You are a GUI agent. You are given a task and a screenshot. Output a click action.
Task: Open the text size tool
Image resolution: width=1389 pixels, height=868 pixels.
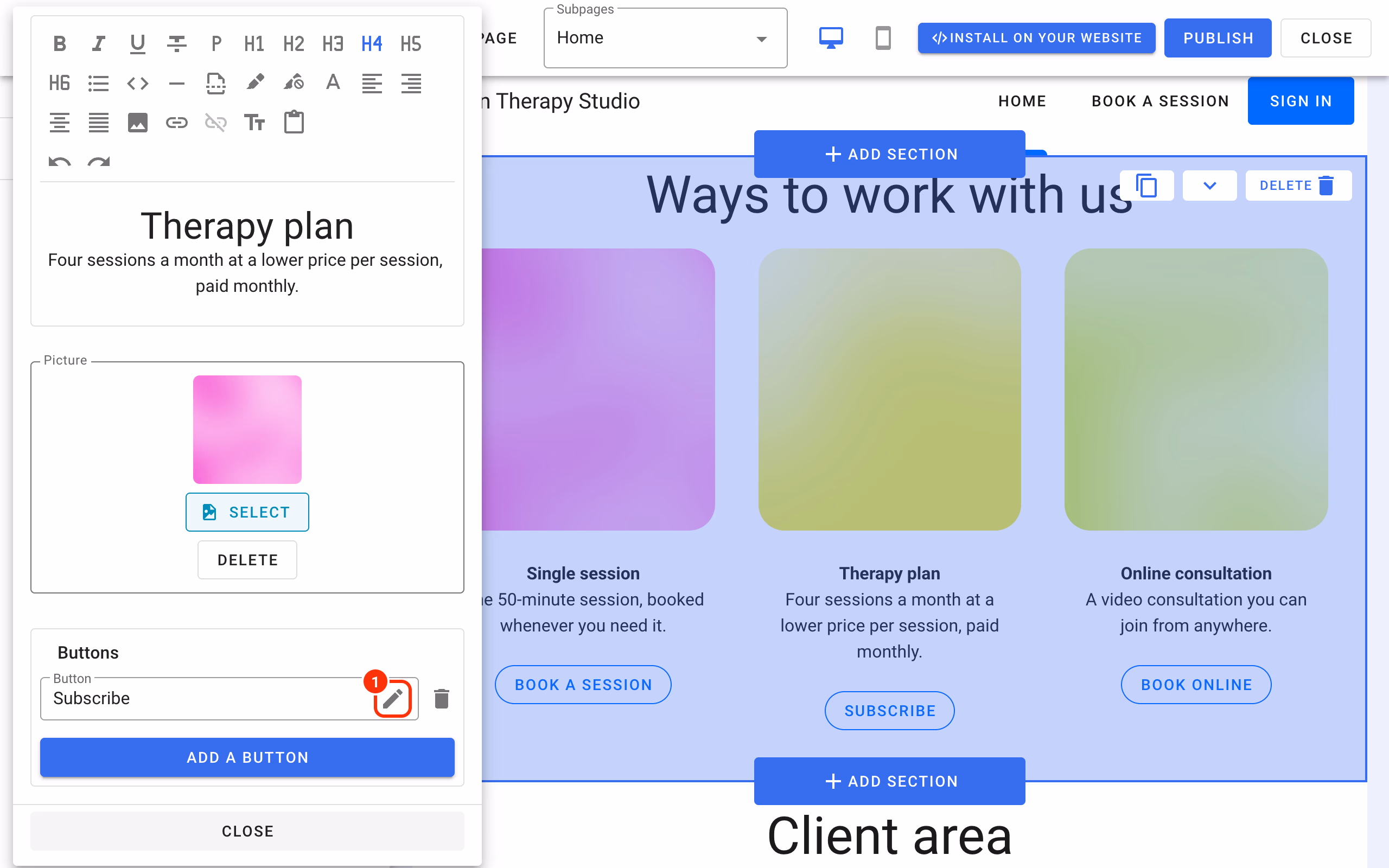(x=255, y=122)
